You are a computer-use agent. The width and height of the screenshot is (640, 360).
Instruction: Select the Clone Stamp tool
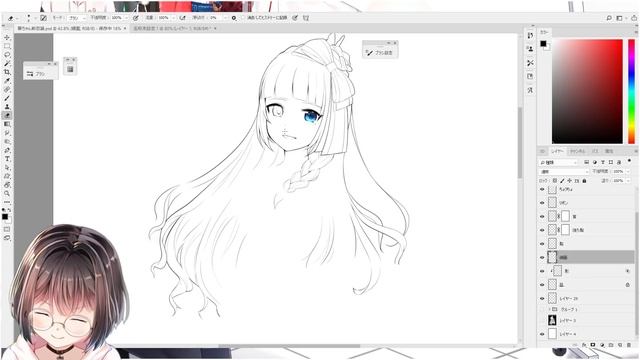click(x=7, y=107)
